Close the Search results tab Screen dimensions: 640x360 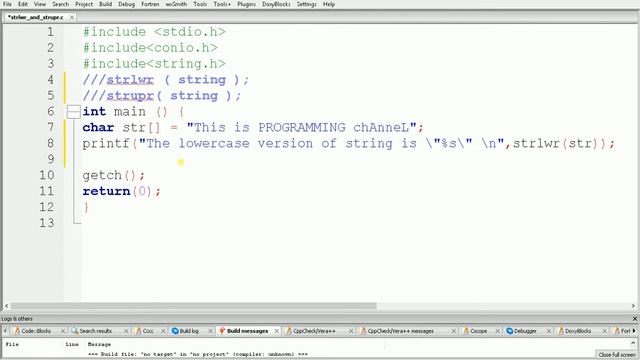click(x=126, y=331)
